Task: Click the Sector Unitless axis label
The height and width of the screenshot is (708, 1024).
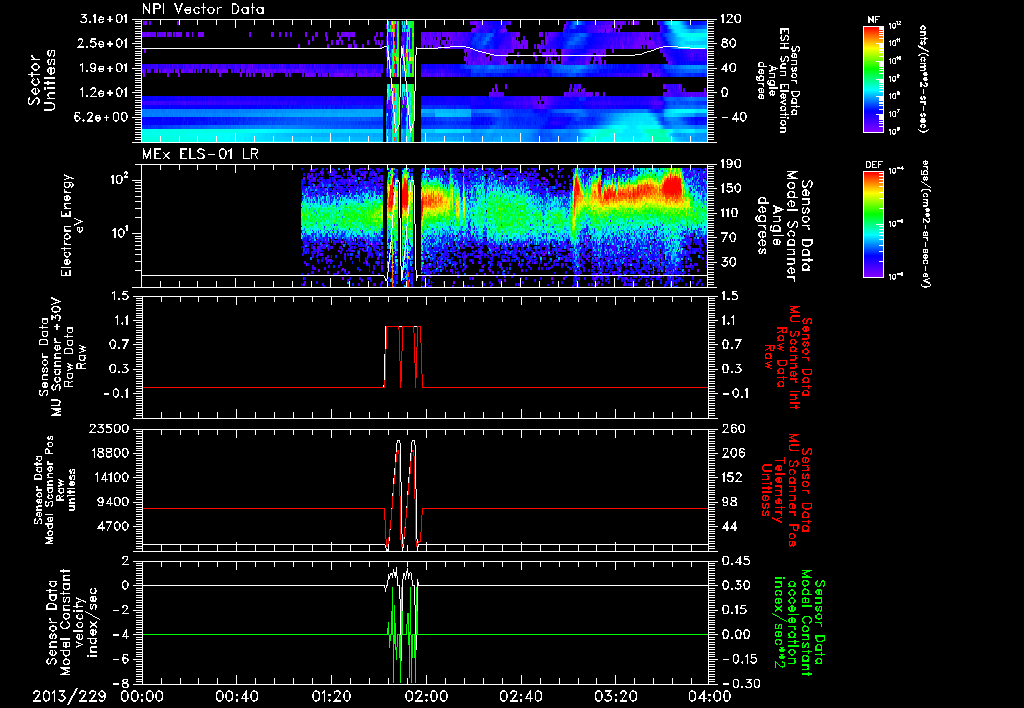Action: (42, 81)
